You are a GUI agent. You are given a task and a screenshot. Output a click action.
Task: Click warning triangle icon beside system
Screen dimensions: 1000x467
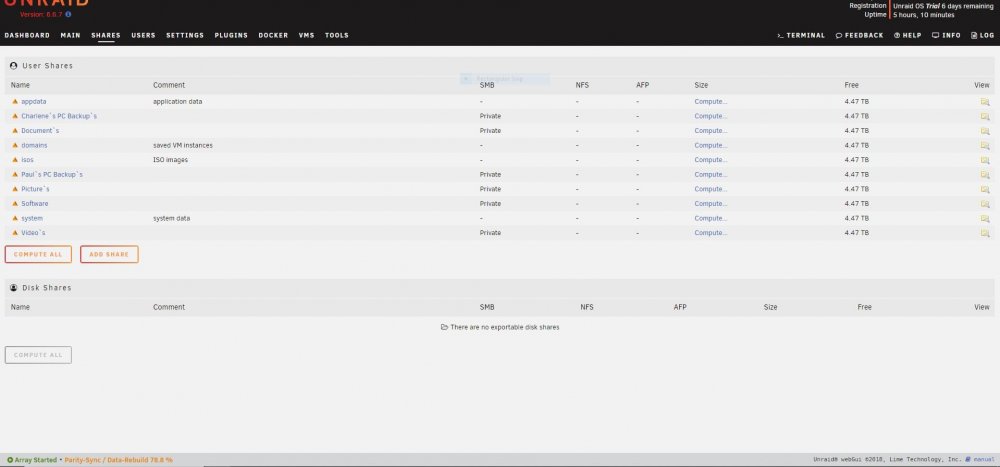[x=15, y=218]
